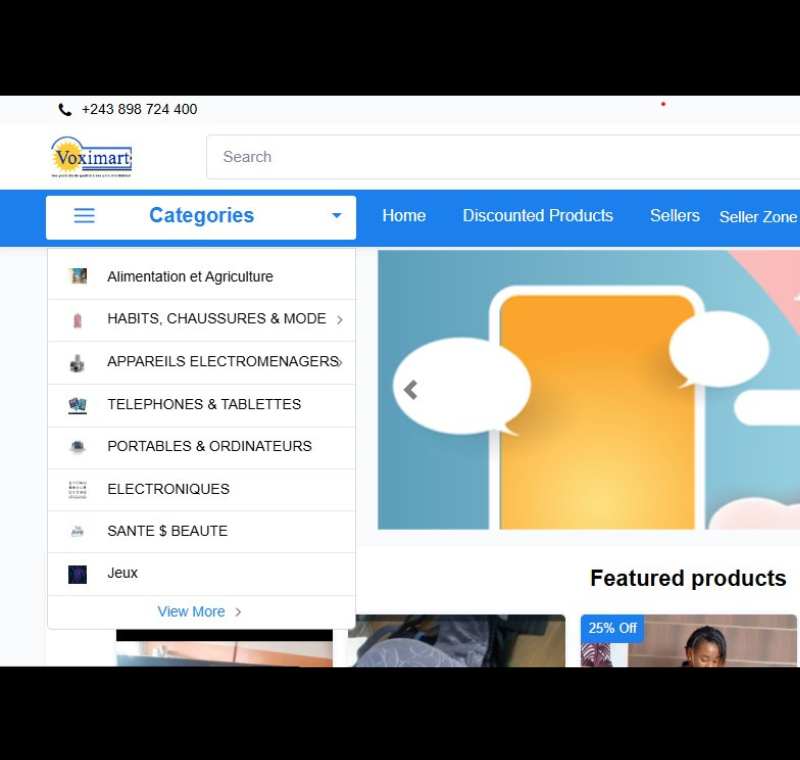Viewport: 800px width, 760px height.
Task: Go to Discounted Products
Action: pyautogui.click(x=537, y=216)
